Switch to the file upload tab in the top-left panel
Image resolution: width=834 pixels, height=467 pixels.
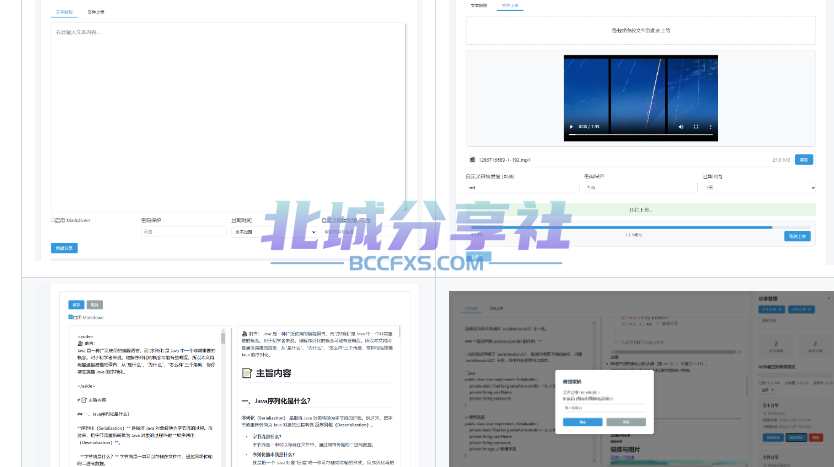tap(96, 12)
